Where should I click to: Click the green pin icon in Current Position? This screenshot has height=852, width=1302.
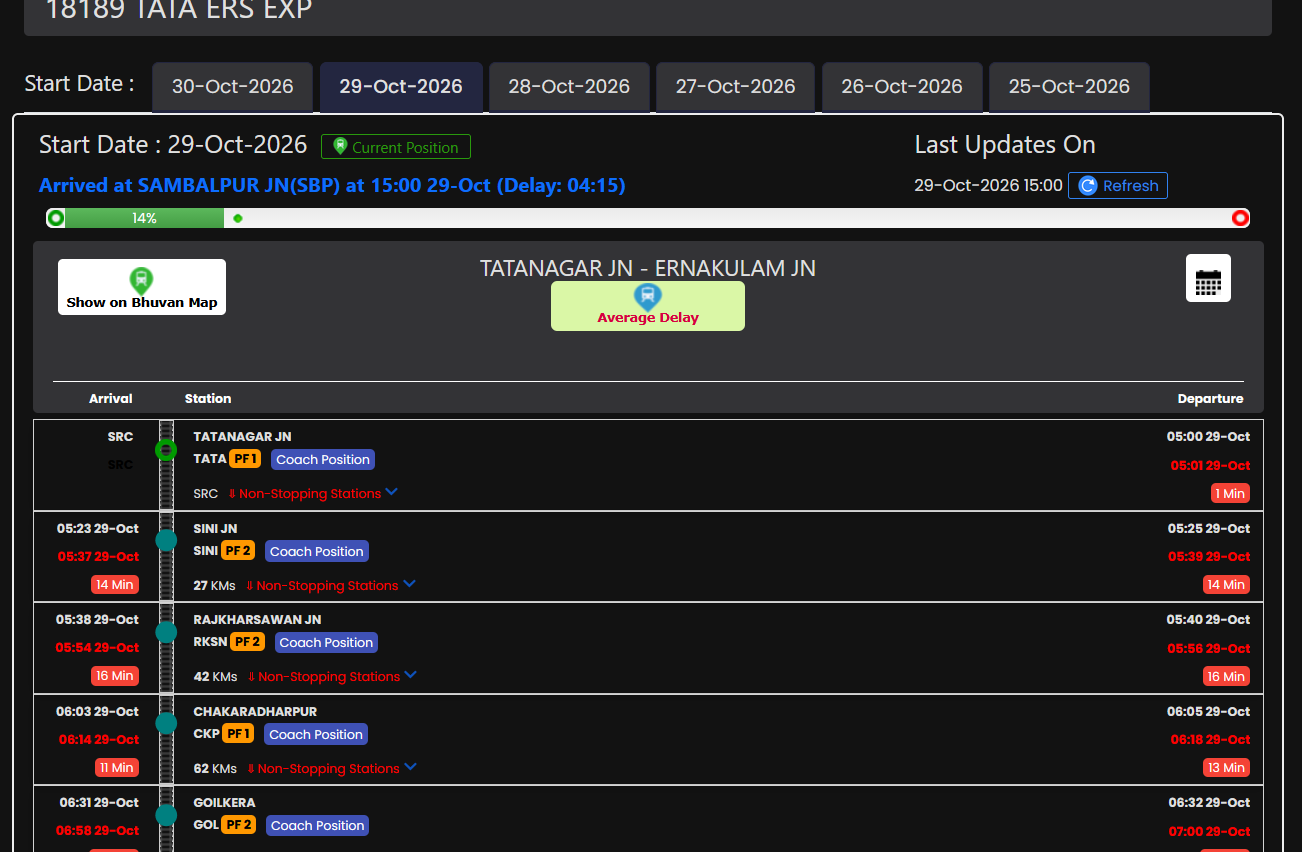point(340,146)
